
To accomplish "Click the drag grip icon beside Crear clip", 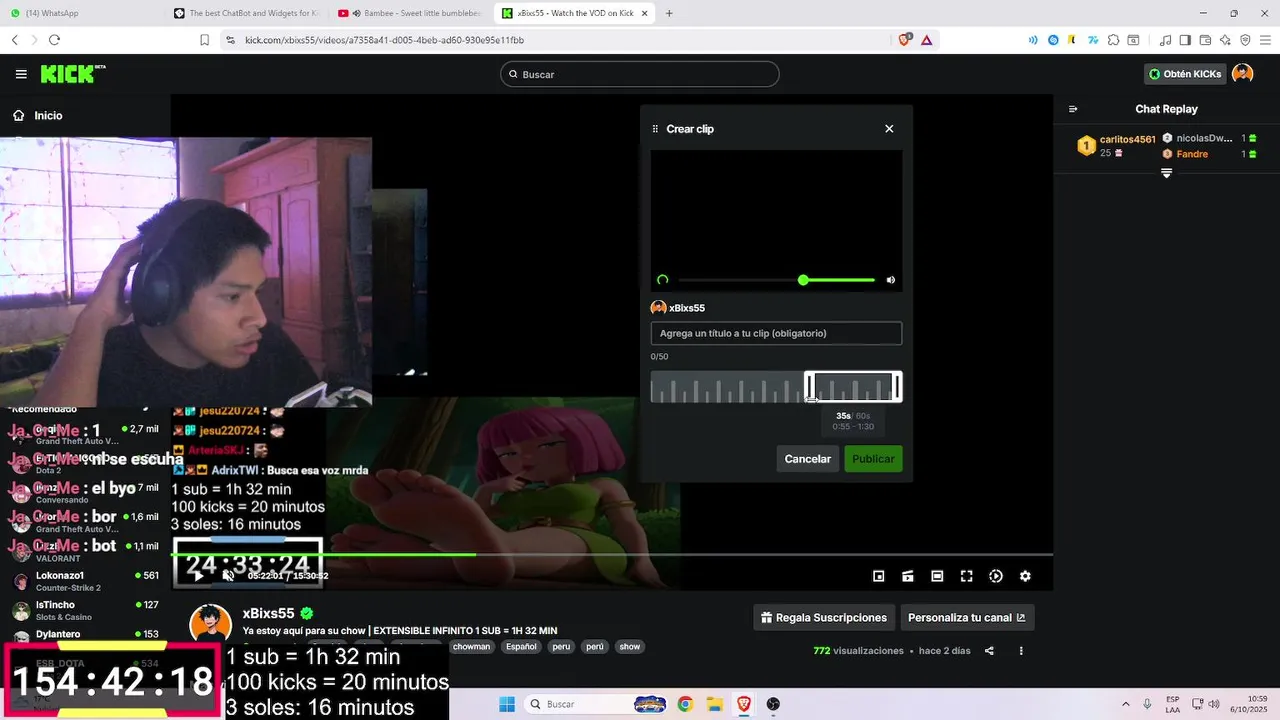I will (656, 129).
